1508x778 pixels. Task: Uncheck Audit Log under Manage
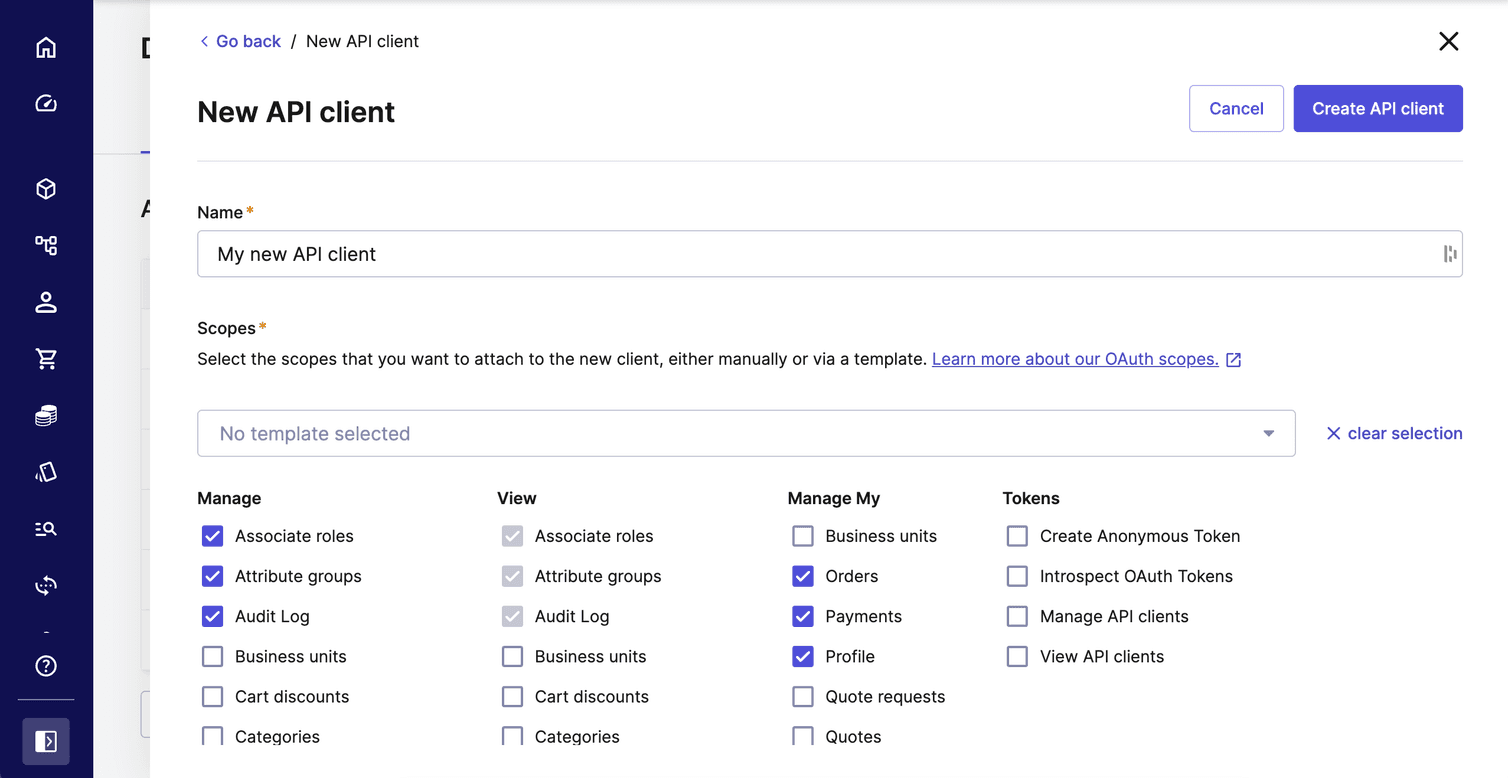coord(212,616)
